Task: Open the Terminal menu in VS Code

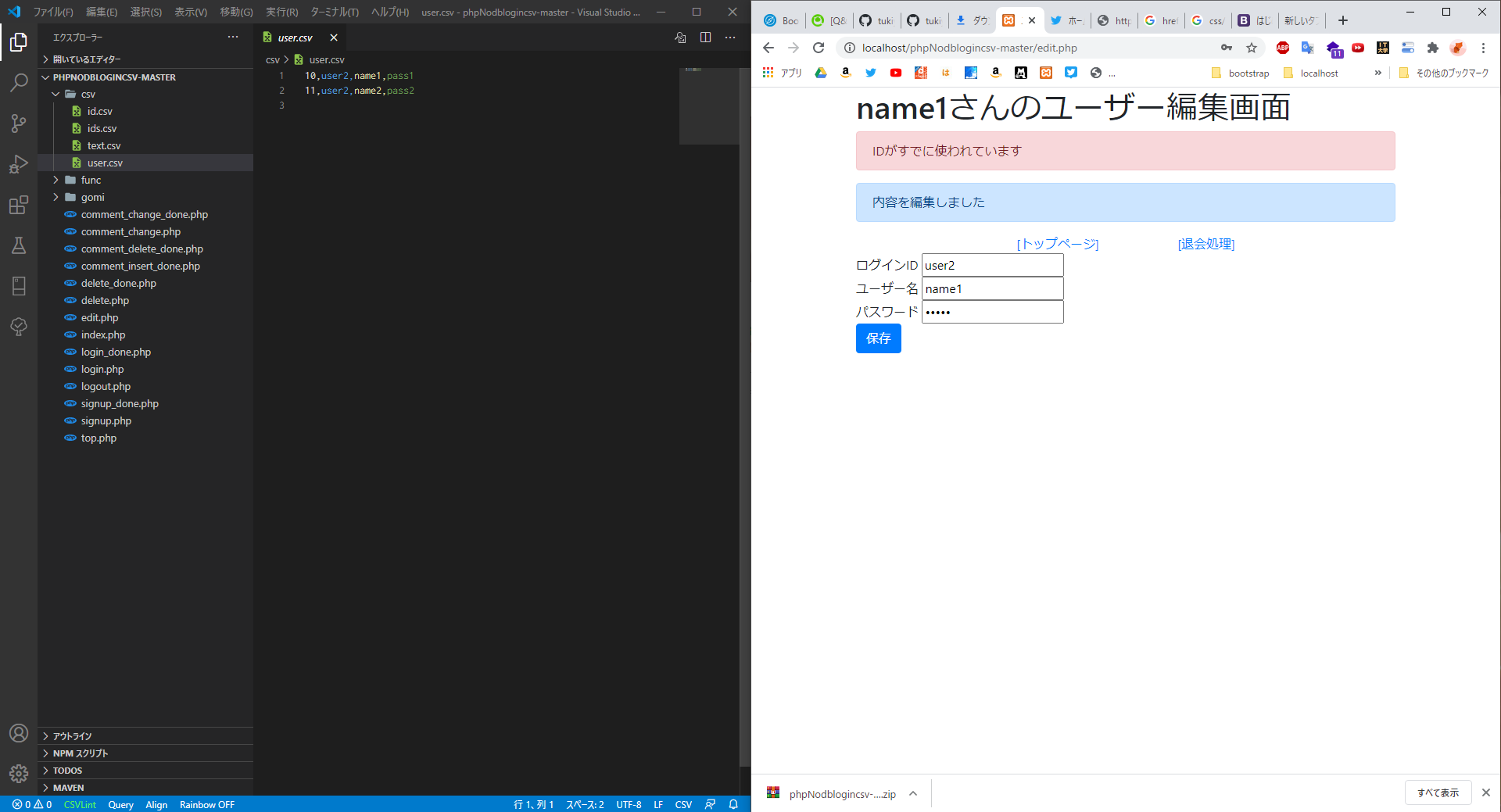Action: tap(335, 12)
